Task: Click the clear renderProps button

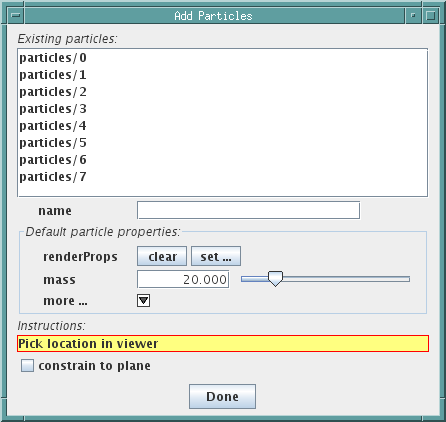Action: click(162, 256)
